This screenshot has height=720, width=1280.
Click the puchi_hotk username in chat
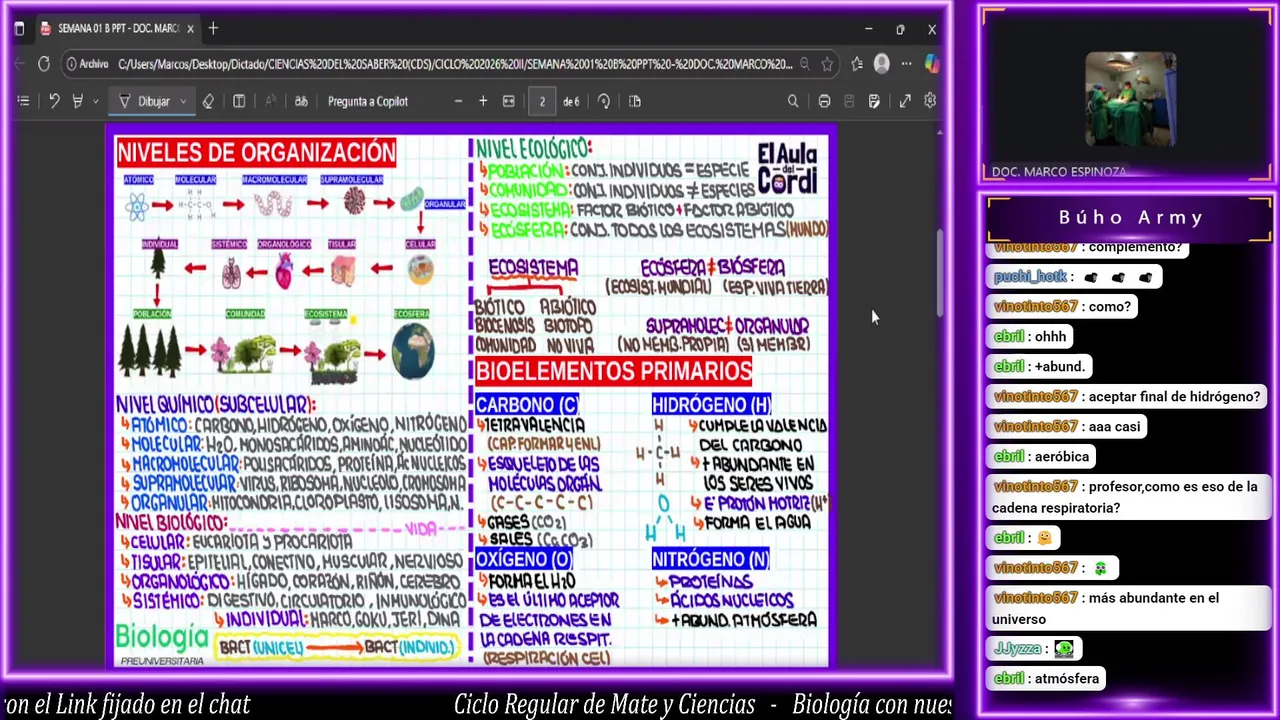pos(1030,277)
